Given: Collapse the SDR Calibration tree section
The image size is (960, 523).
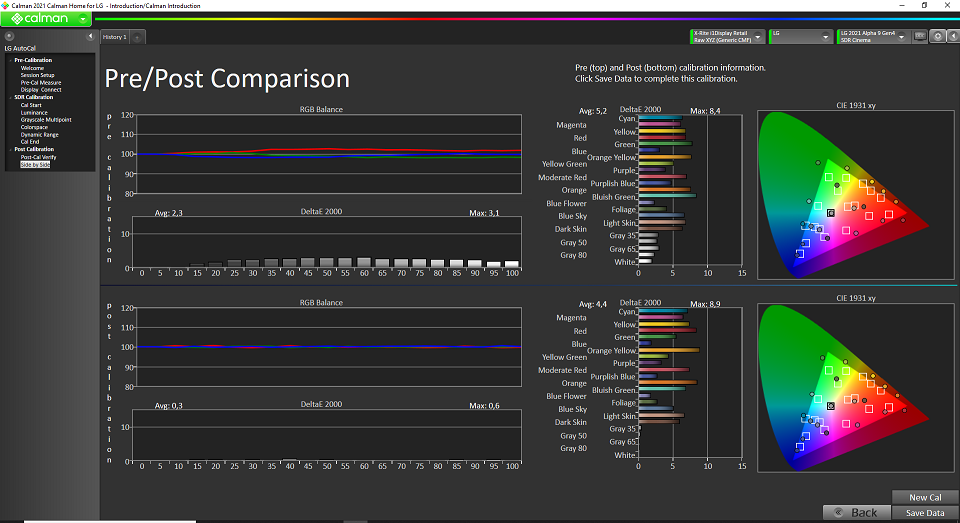Looking at the screenshot, I should click(10, 97).
